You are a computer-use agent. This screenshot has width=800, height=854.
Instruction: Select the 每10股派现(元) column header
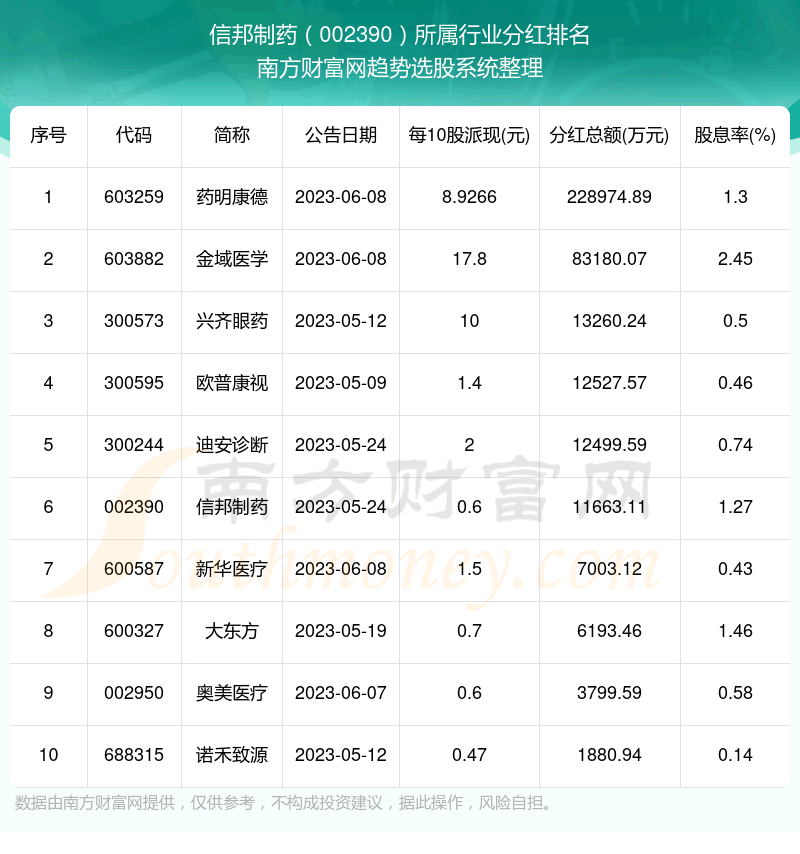[x=469, y=135]
